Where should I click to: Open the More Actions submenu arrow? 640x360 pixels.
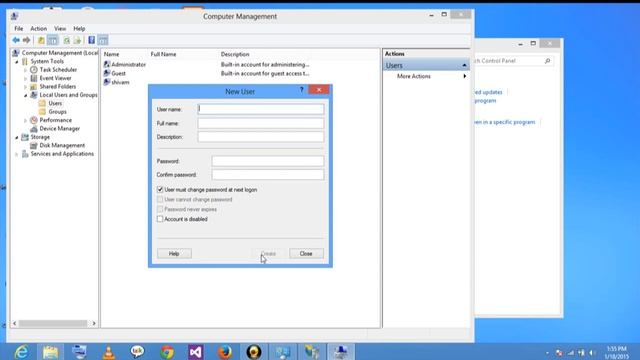tap(464, 76)
